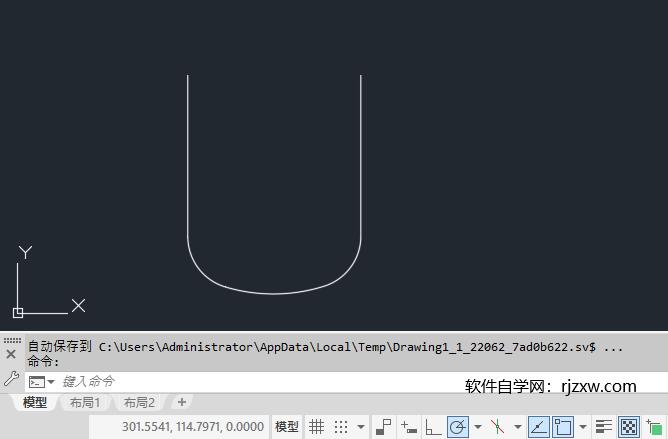This screenshot has width=668, height=439.
Task: Add new layout with plus tab
Action: click(x=182, y=402)
